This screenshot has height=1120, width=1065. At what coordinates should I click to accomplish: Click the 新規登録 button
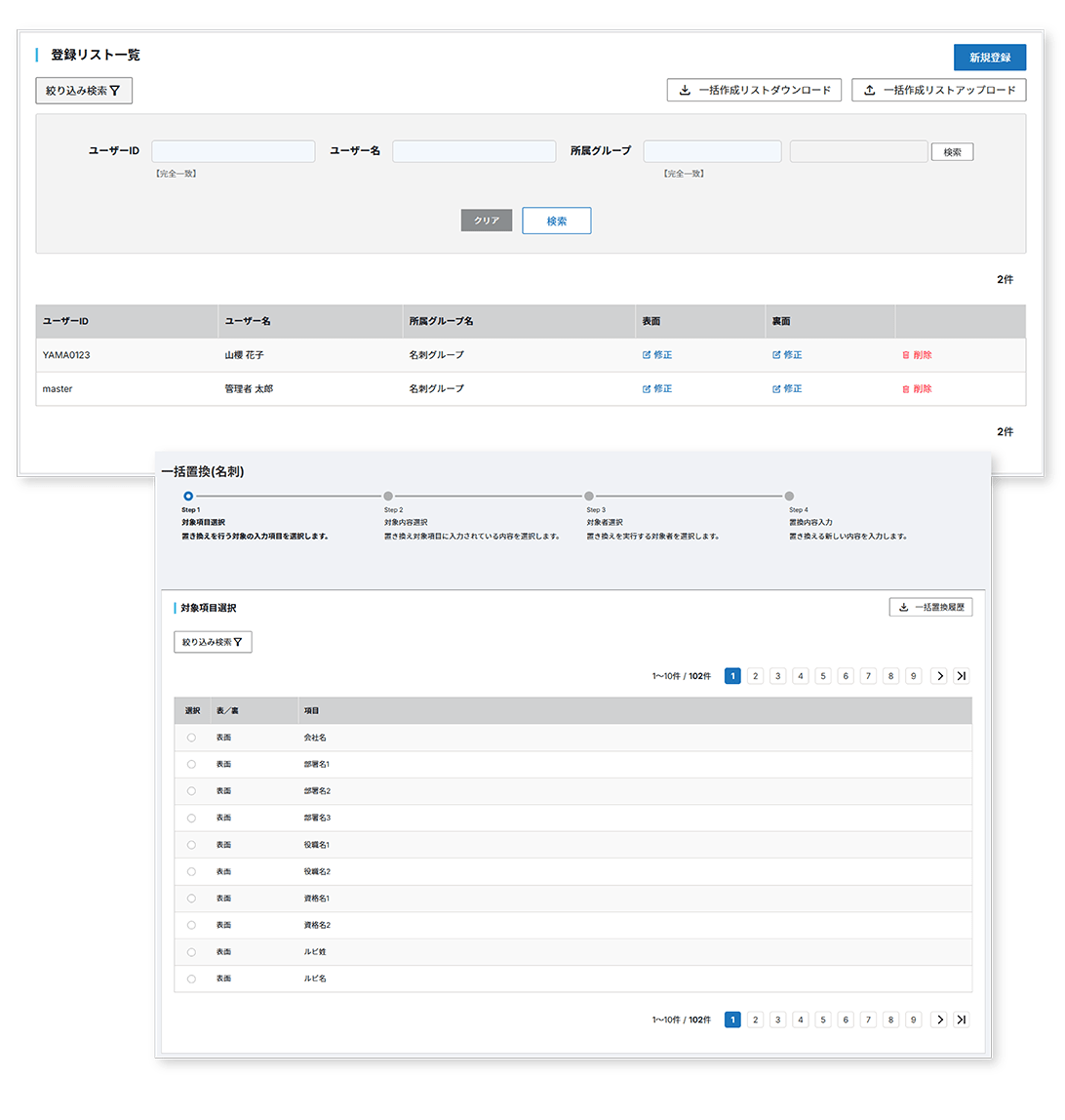coord(989,58)
